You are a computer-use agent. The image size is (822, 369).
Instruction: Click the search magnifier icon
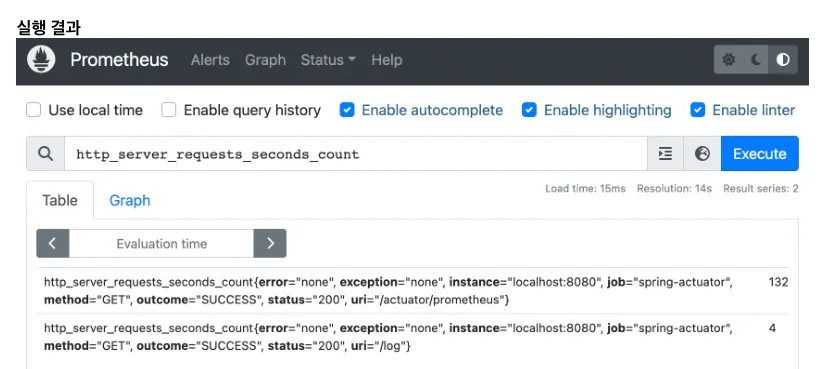click(46, 154)
